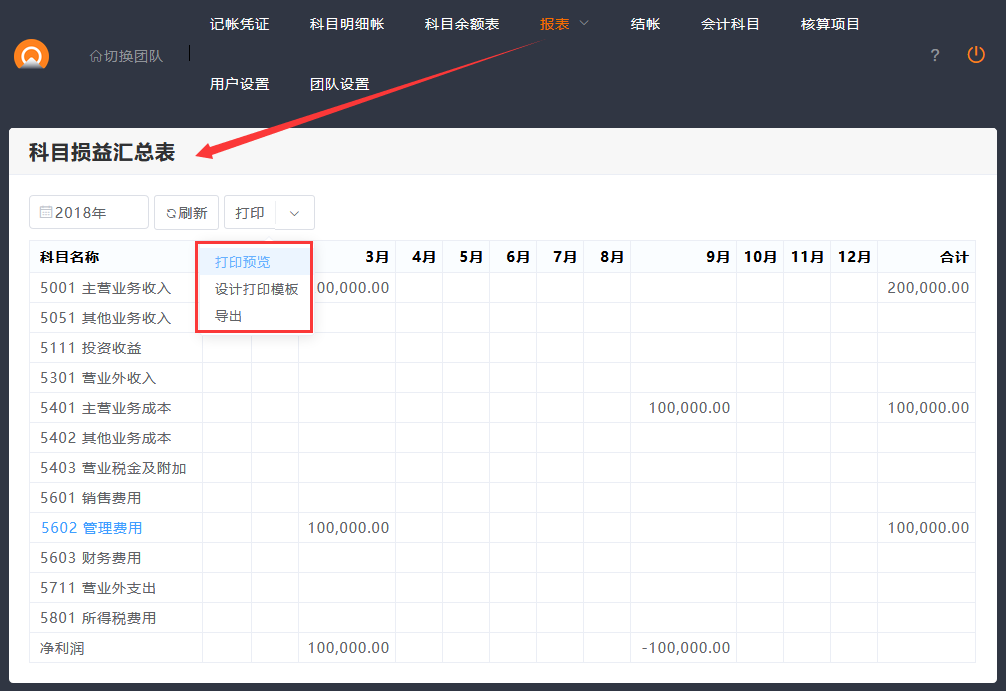Open the 5602 管理费用 account link
Image resolution: width=1006 pixels, height=691 pixels.
tap(91, 528)
